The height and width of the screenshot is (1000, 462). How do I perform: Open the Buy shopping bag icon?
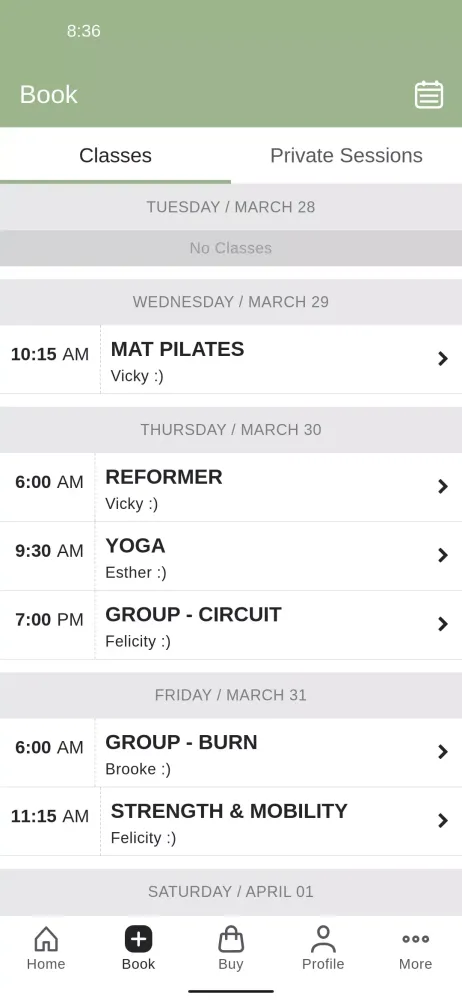pyautogui.click(x=231, y=939)
